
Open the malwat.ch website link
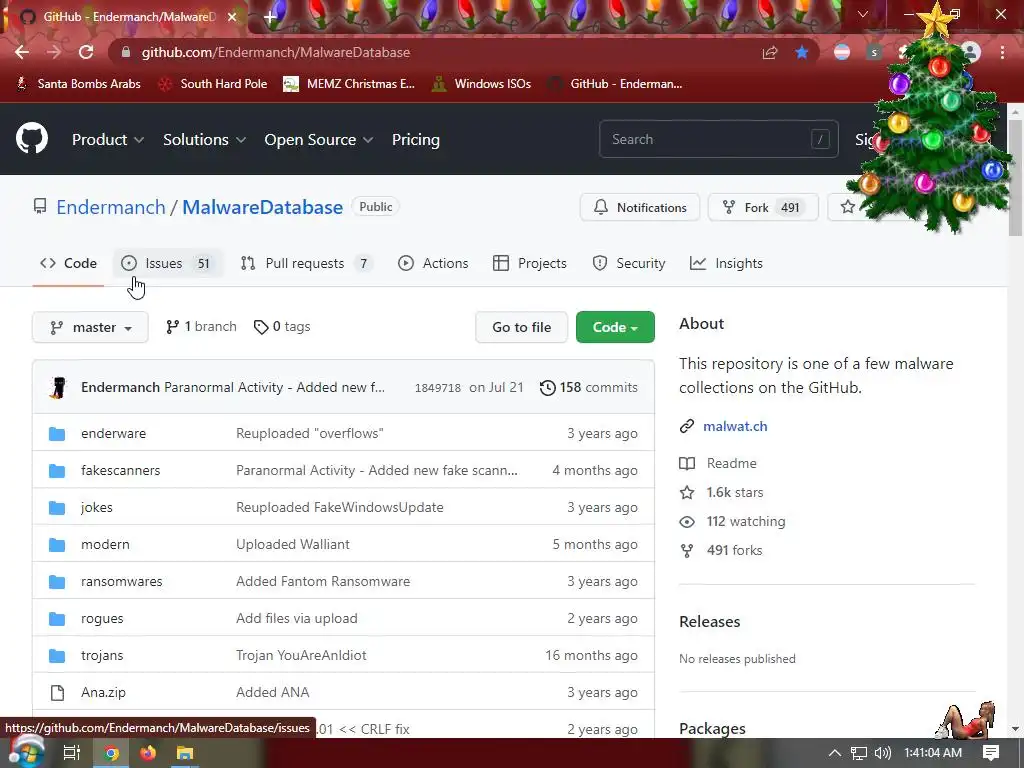(735, 426)
